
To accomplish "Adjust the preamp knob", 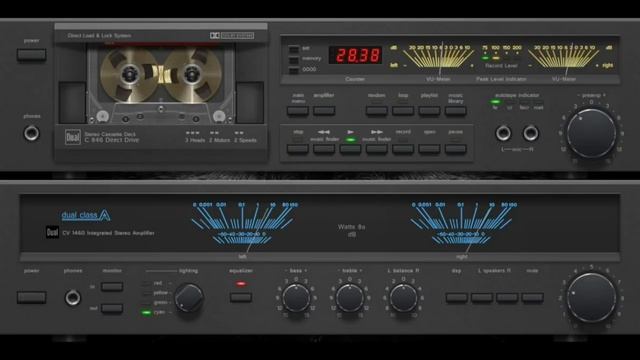I will [x=591, y=133].
